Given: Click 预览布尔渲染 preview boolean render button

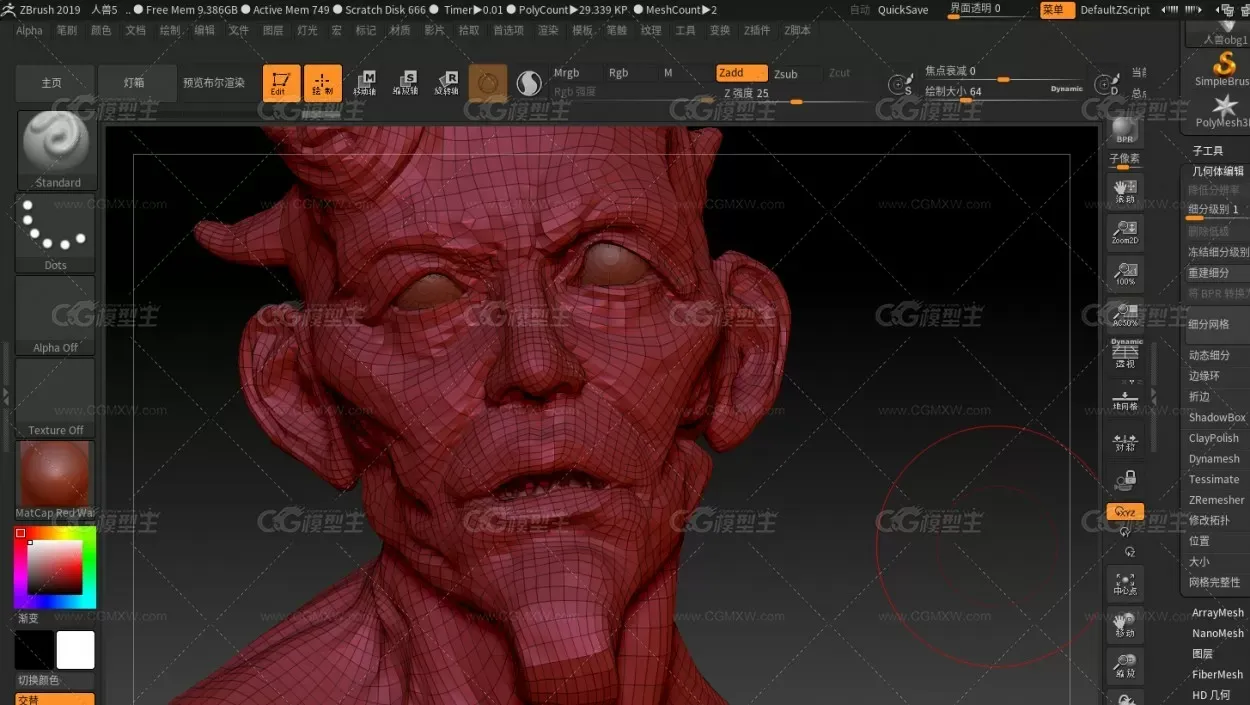Looking at the screenshot, I should coord(214,83).
